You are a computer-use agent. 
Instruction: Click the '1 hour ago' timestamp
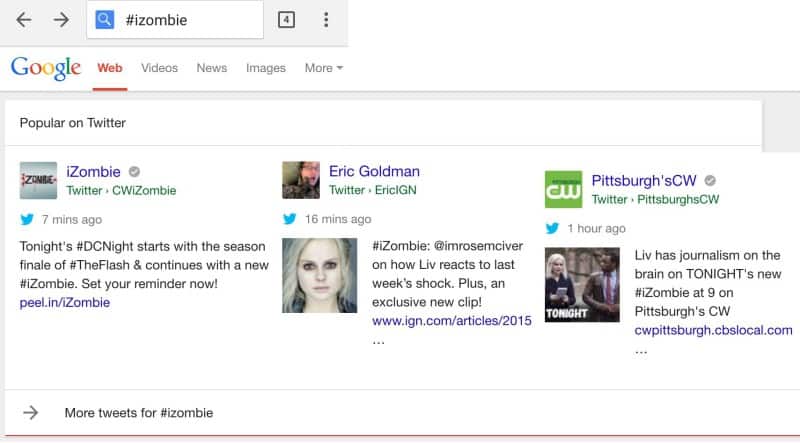click(x=596, y=228)
